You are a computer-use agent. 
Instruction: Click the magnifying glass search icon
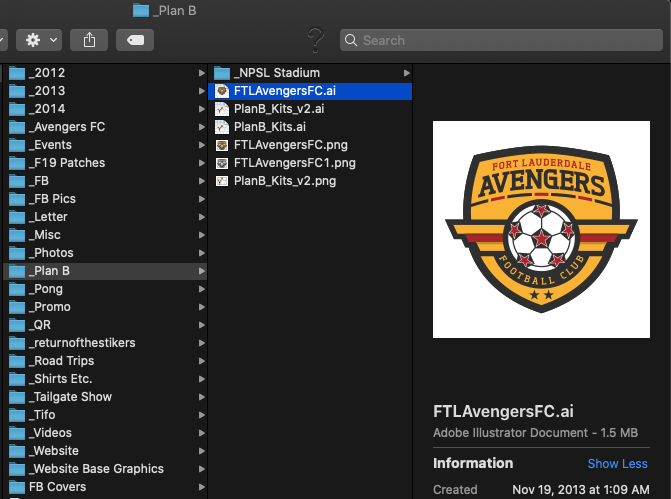[x=350, y=40]
